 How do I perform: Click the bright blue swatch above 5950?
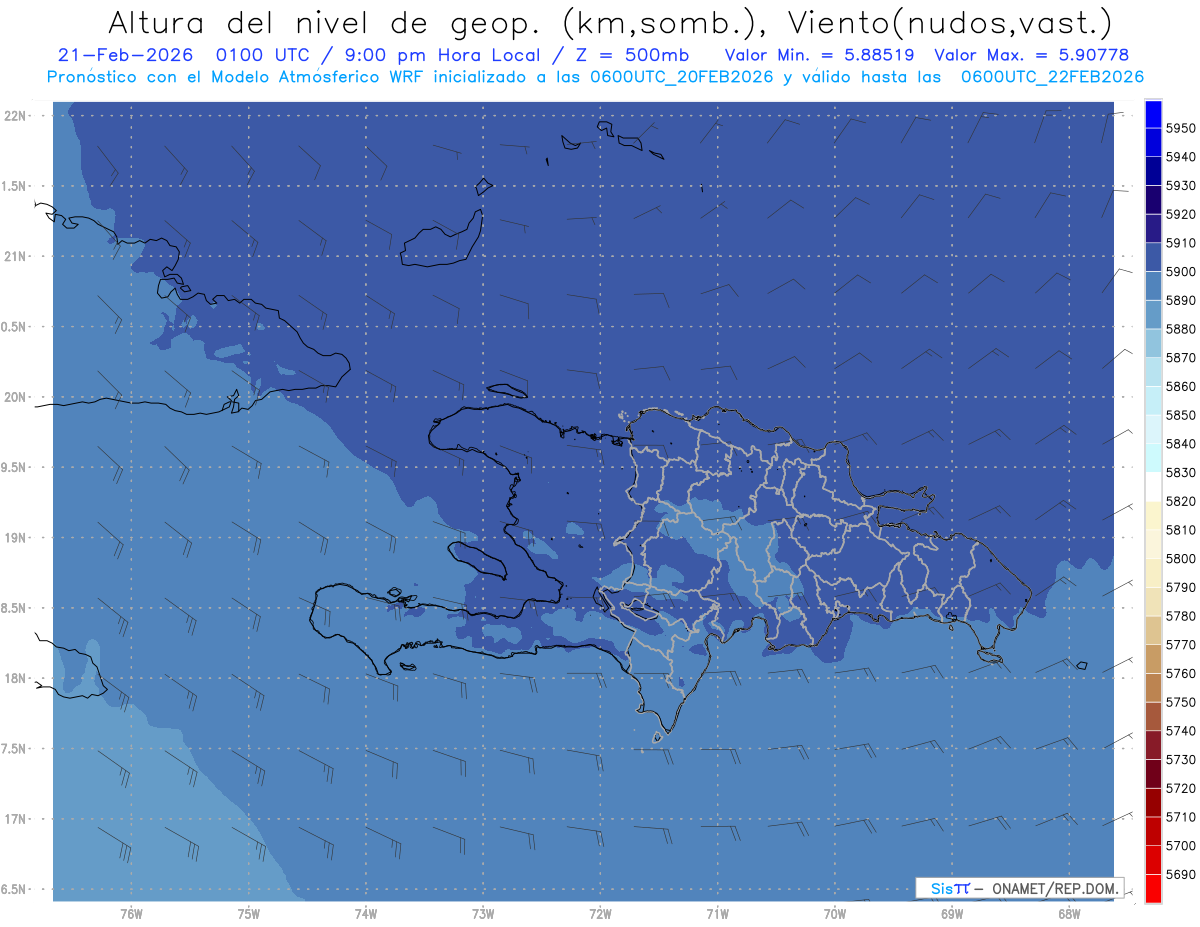pos(1153,114)
